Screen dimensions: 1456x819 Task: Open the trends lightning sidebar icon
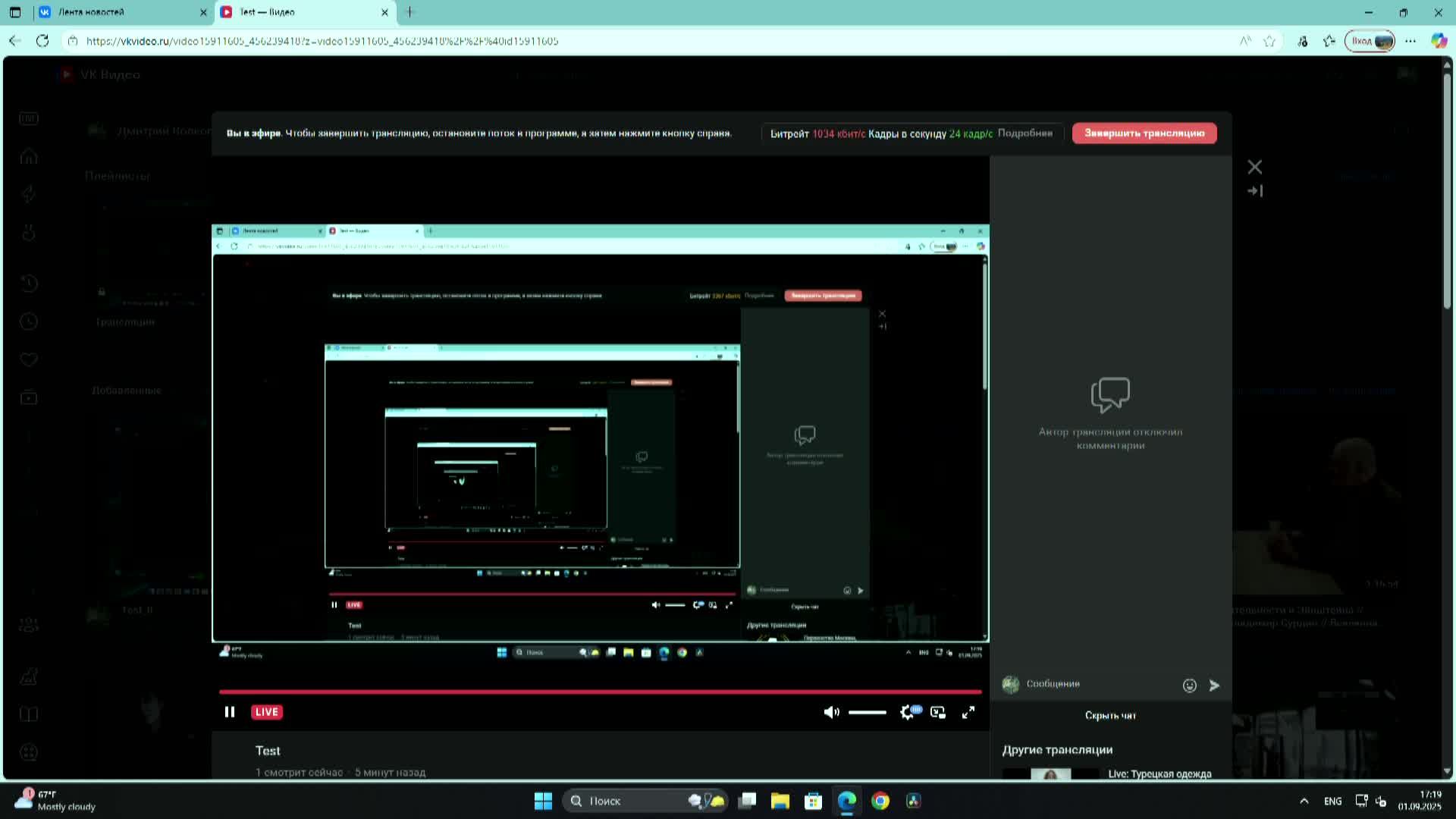pos(29,194)
